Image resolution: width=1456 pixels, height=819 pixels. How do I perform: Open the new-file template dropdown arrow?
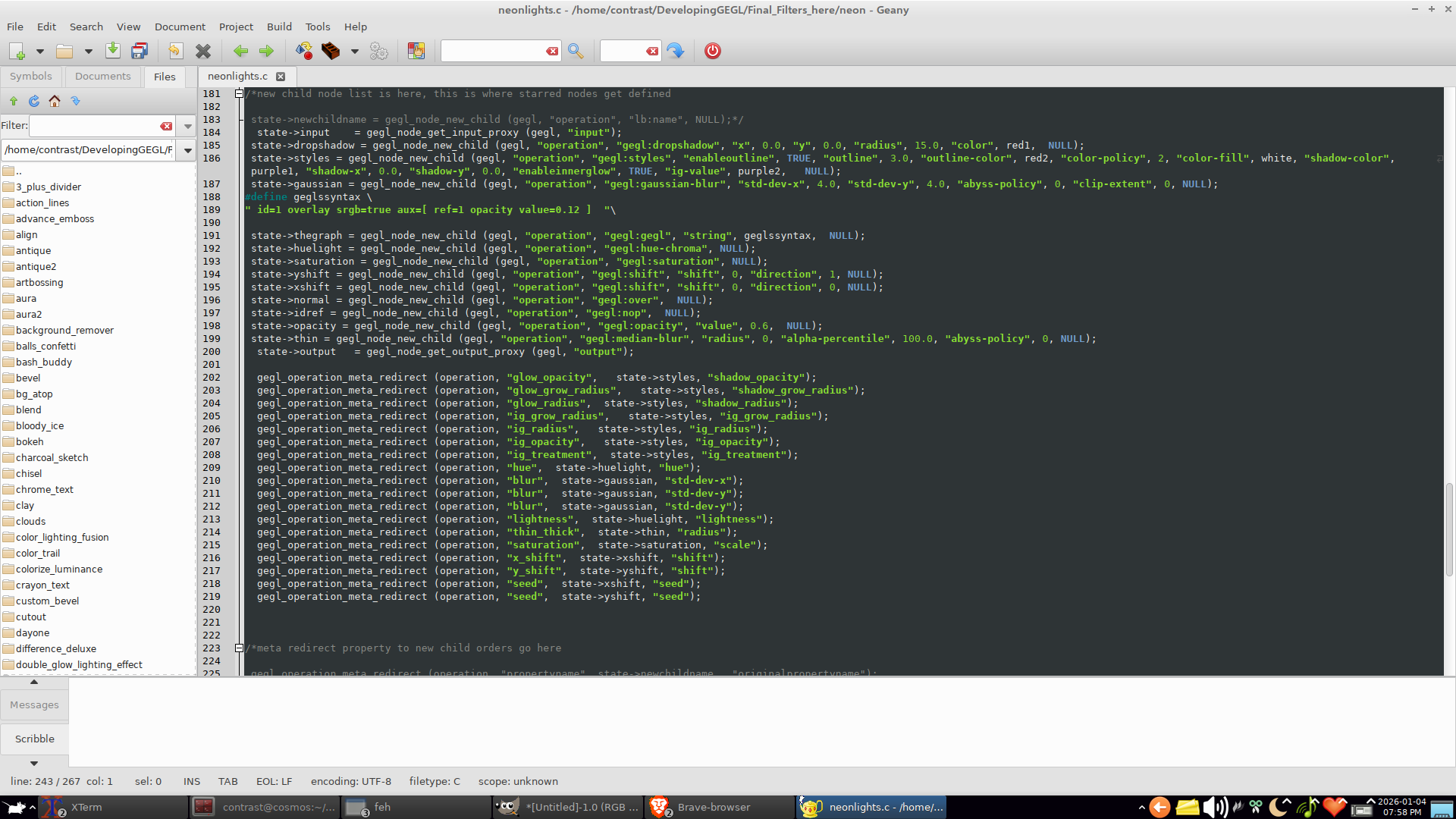40,52
